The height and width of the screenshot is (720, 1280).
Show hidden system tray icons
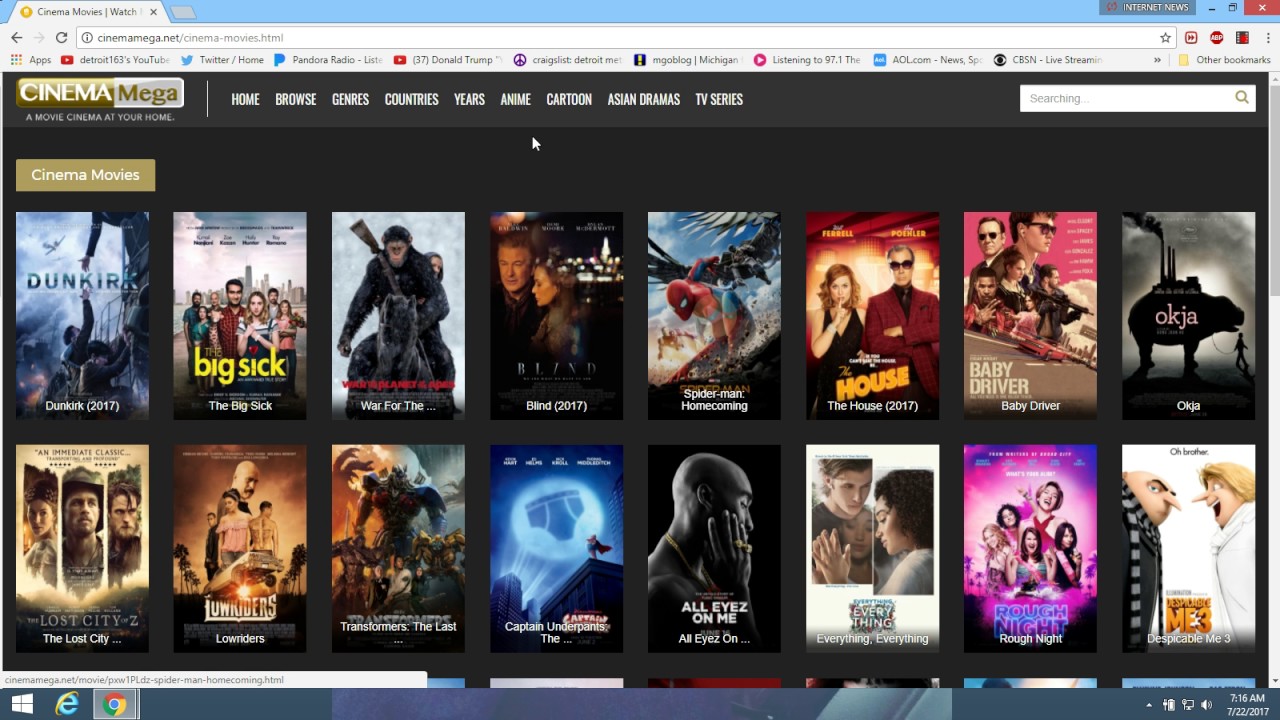[1148, 705]
